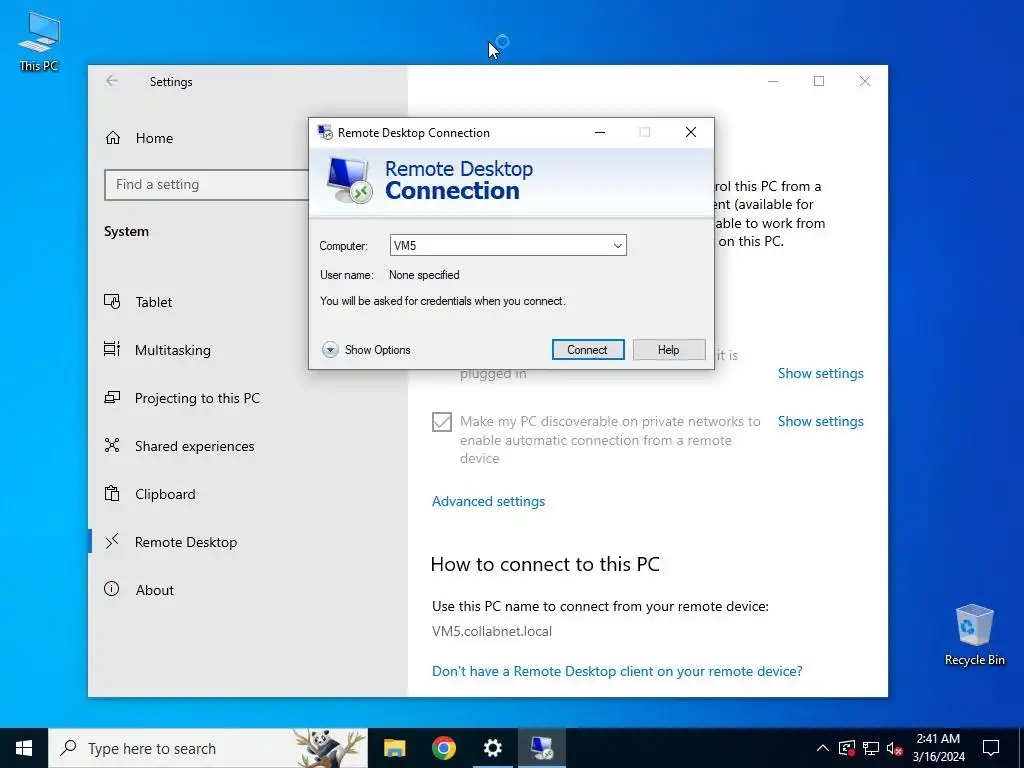The height and width of the screenshot is (768, 1024).
Task: Open the Computer combo box dropdown arrow
Action: pyautogui.click(x=617, y=246)
